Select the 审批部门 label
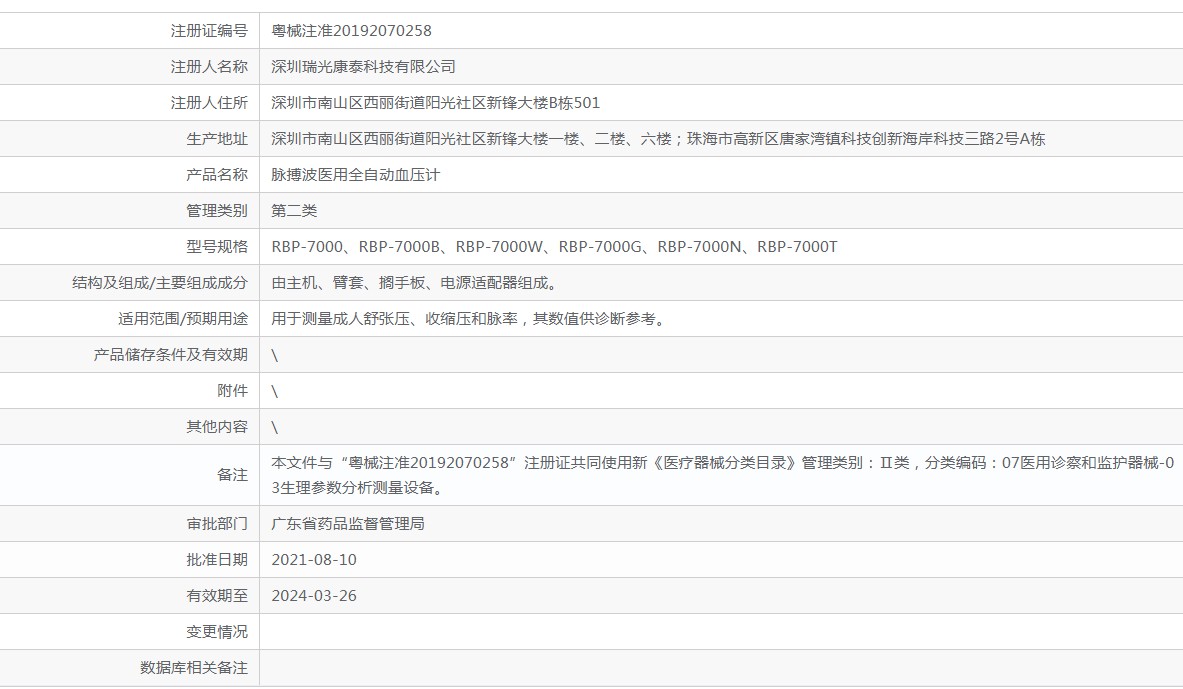 pos(217,524)
